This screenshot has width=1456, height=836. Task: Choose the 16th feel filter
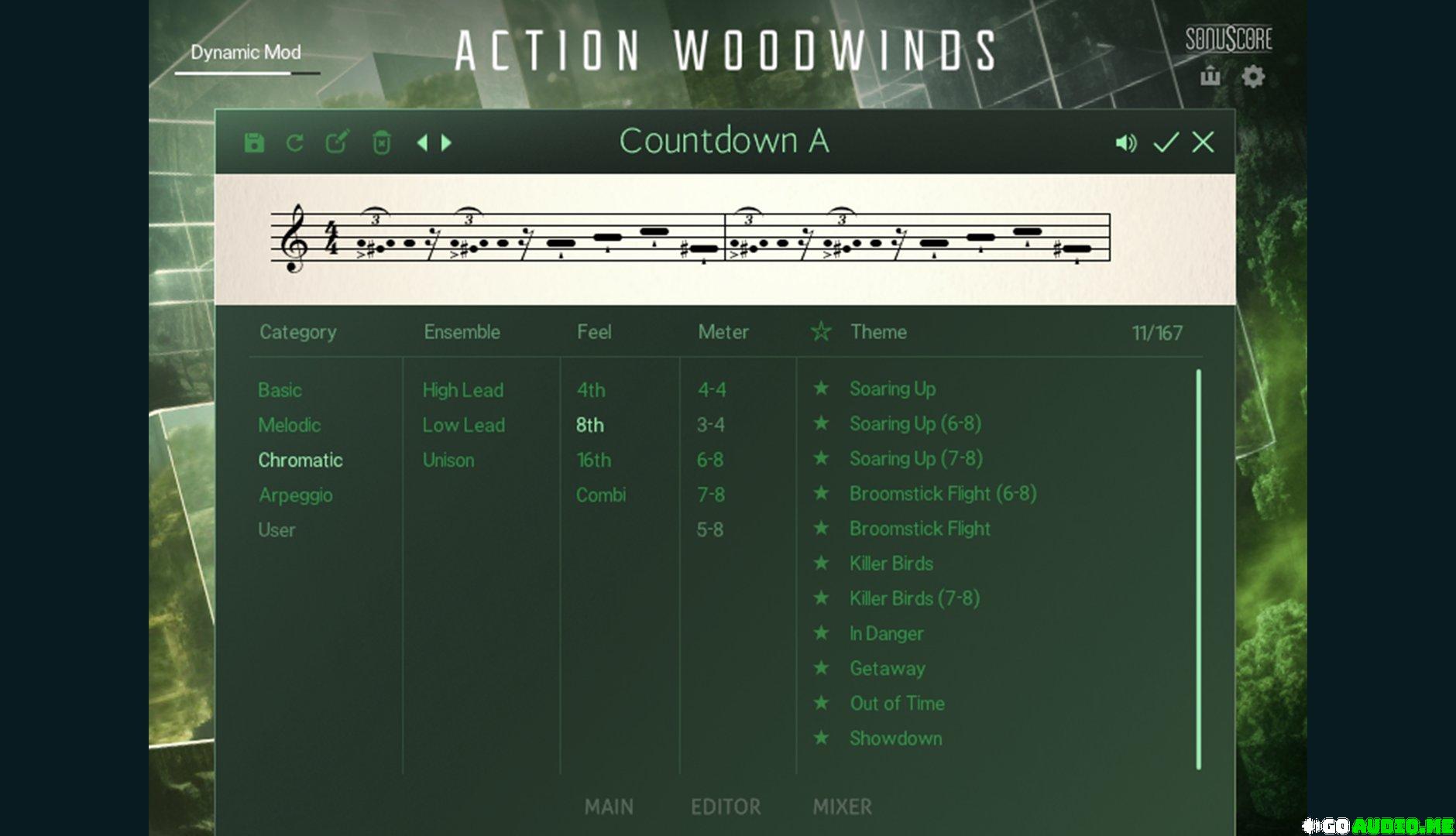pos(593,460)
